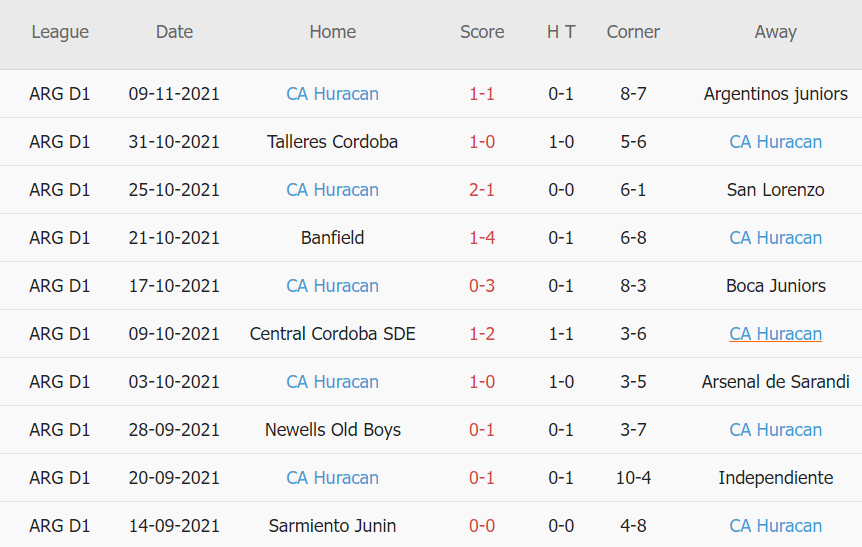862x547 pixels.
Task: Select Independiente away team name
Action: coord(775,478)
